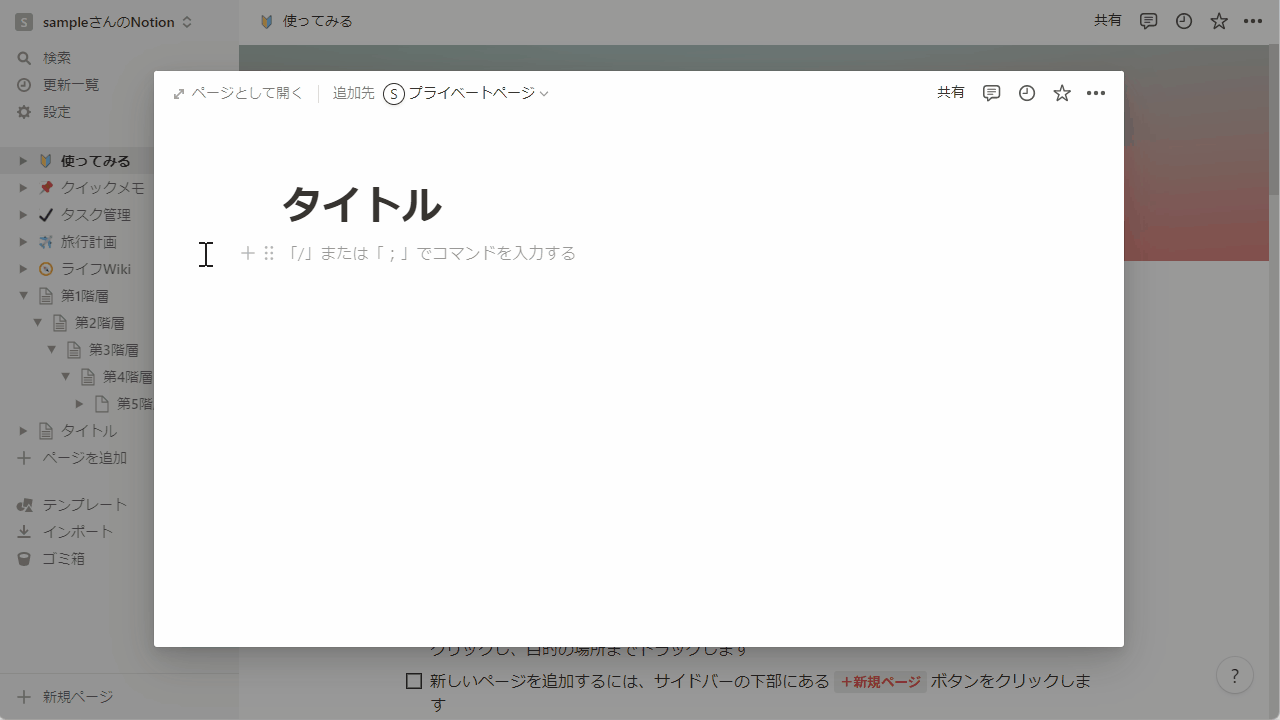Open the three-dot menu in background top bar
This screenshot has width=1280, height=720.
point(1253,21)
